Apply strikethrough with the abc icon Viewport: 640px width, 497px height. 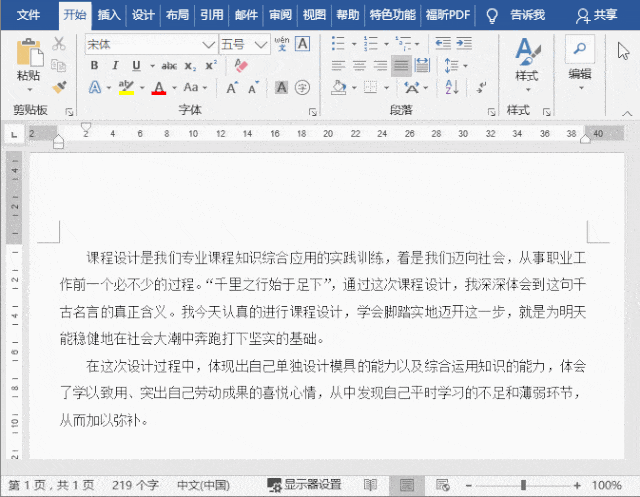pyautogui.click(x=169, y=65)
